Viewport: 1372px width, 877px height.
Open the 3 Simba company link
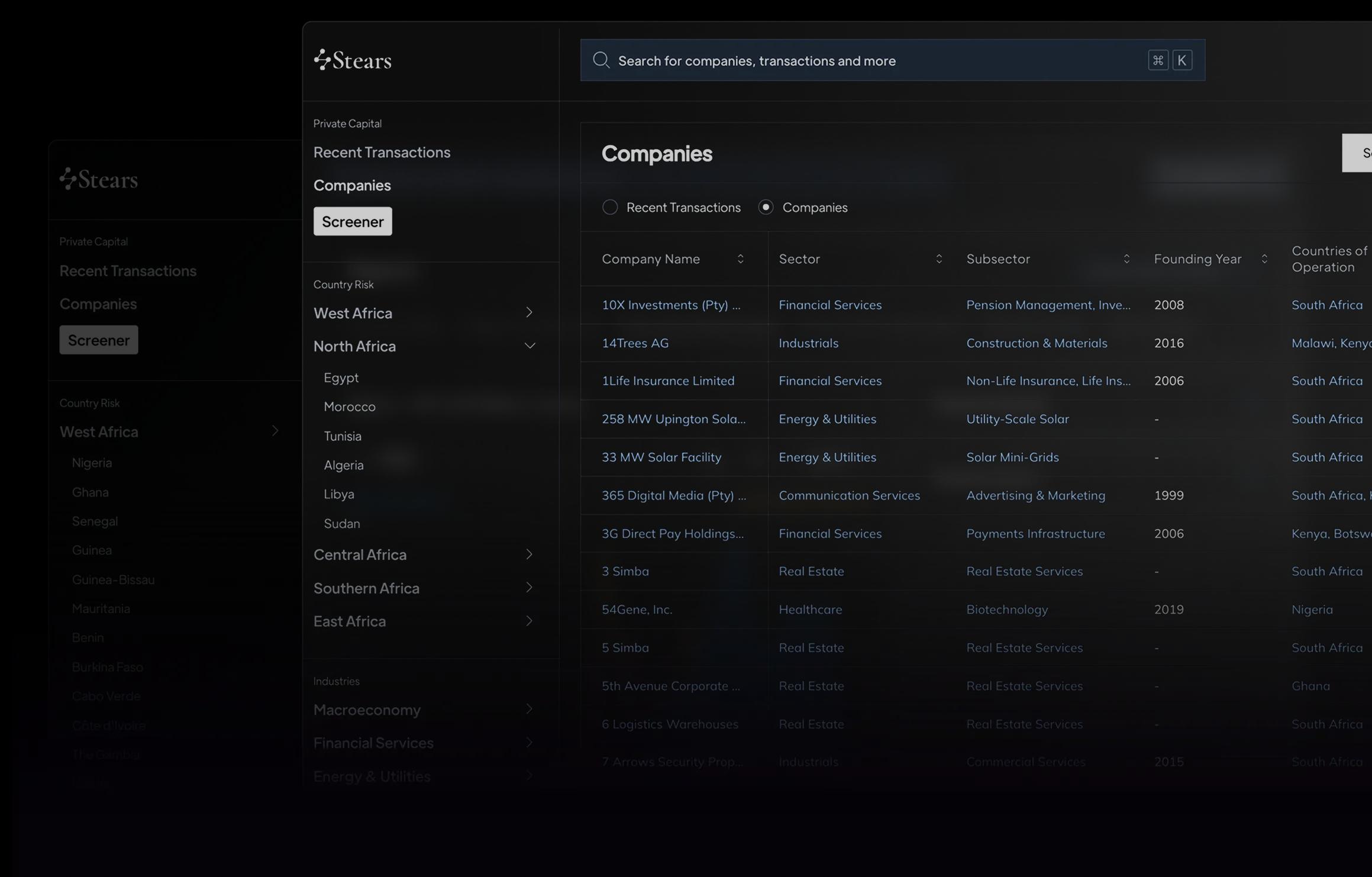(x=625, y=572)
